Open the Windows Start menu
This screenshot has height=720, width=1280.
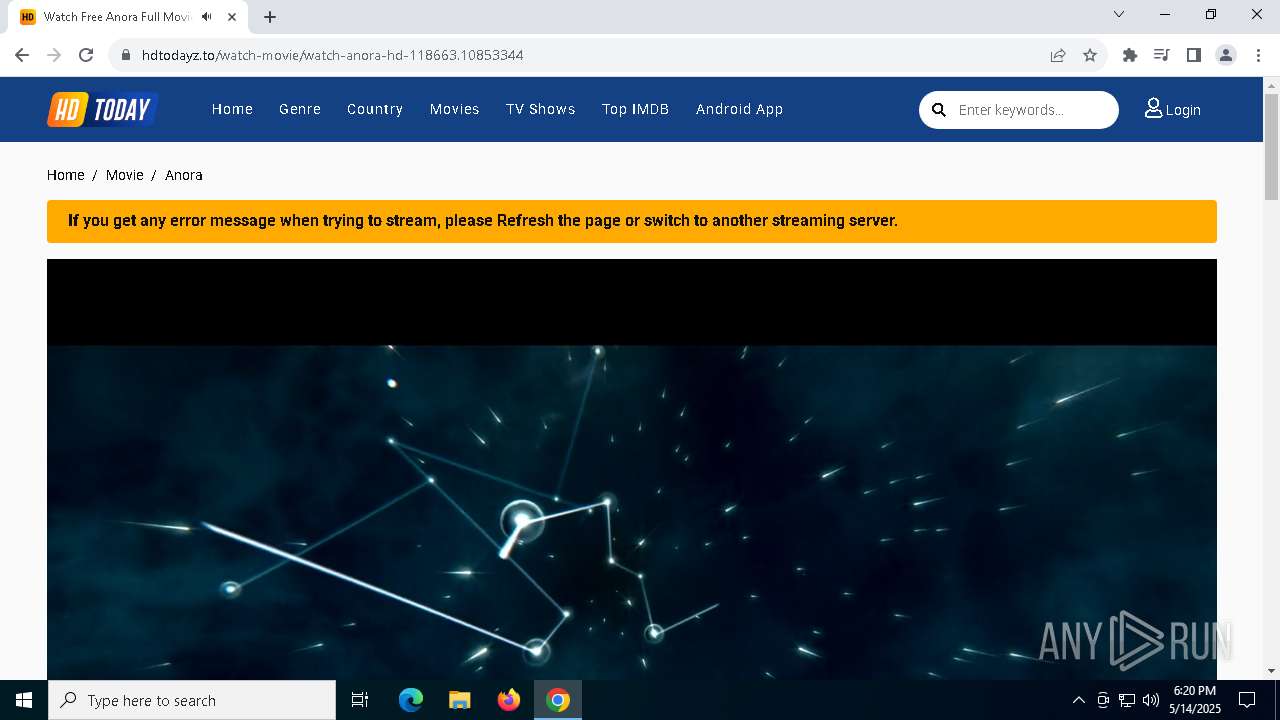(24, 700)
